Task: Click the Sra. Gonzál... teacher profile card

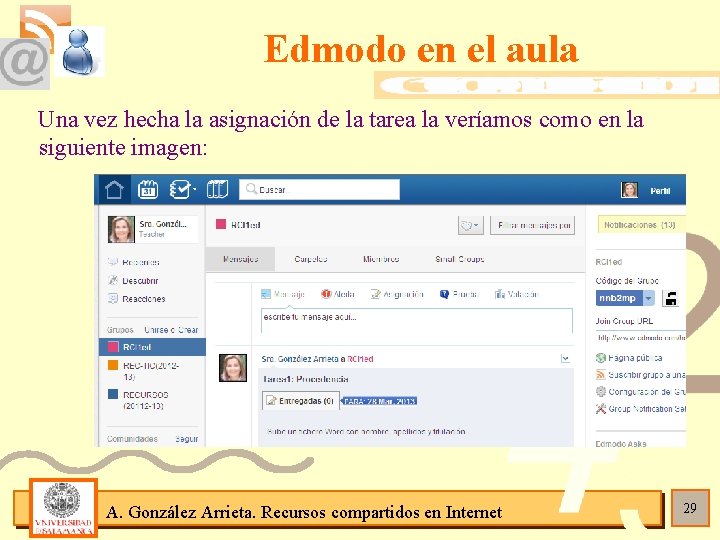Action: click(x=153, y=229)
